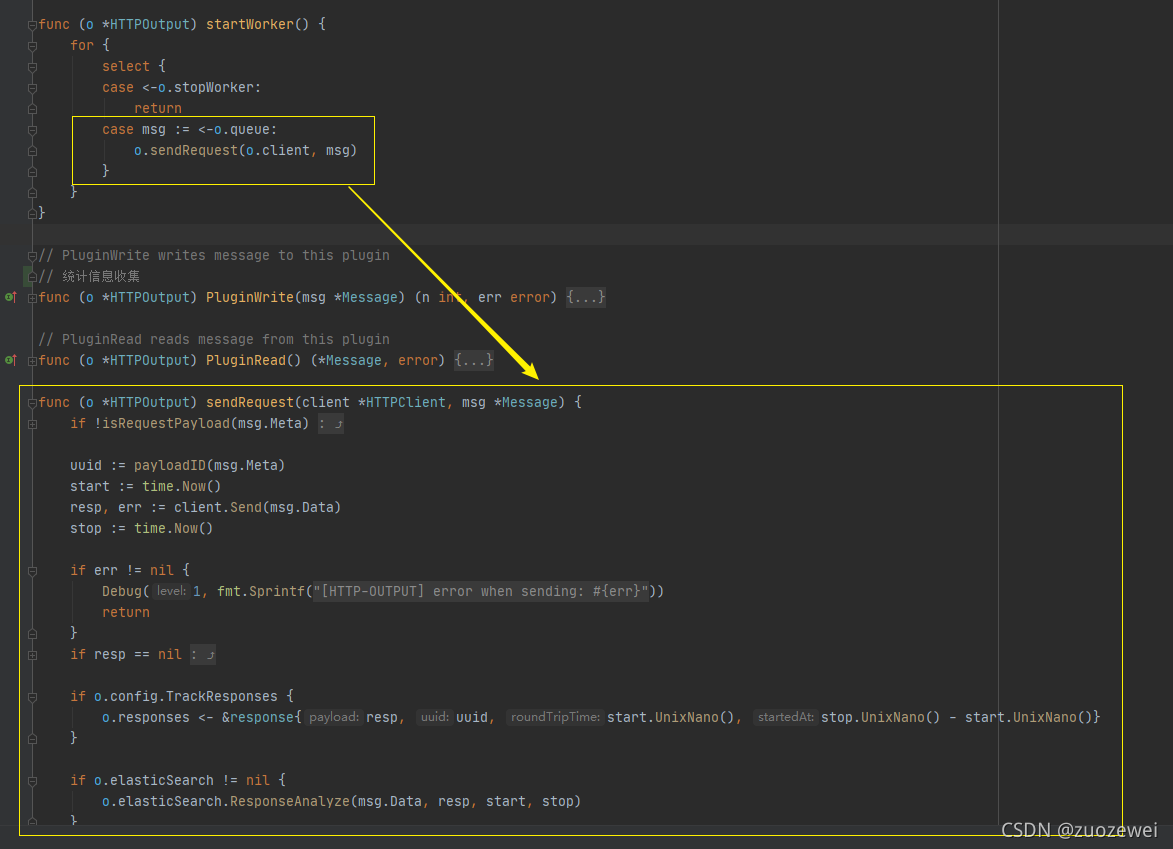Click the 'PluginWrite writes message' comment

pyautogui.click(x=214, y=255)
